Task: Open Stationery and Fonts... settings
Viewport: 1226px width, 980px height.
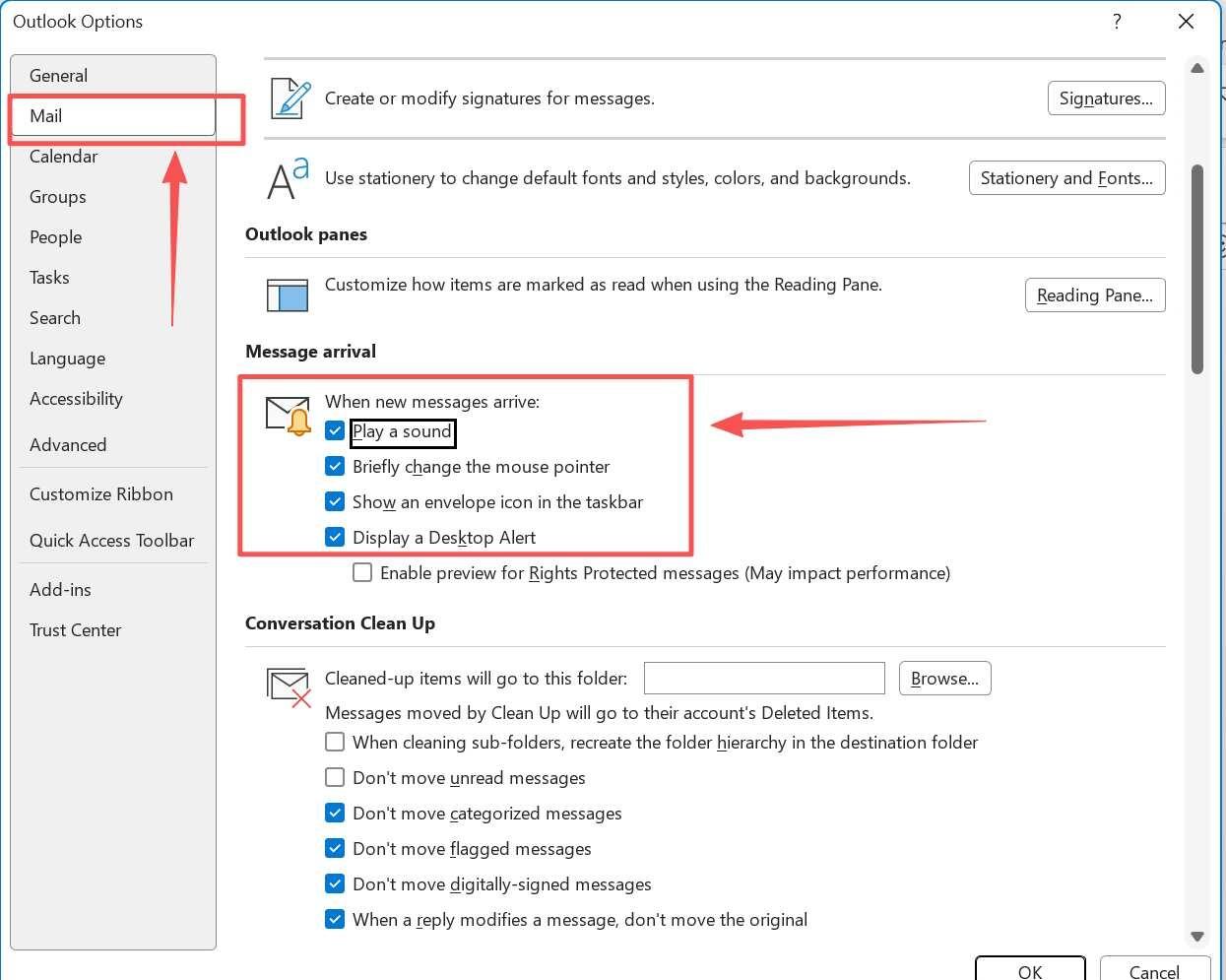Action: [x=1066, y=178]
